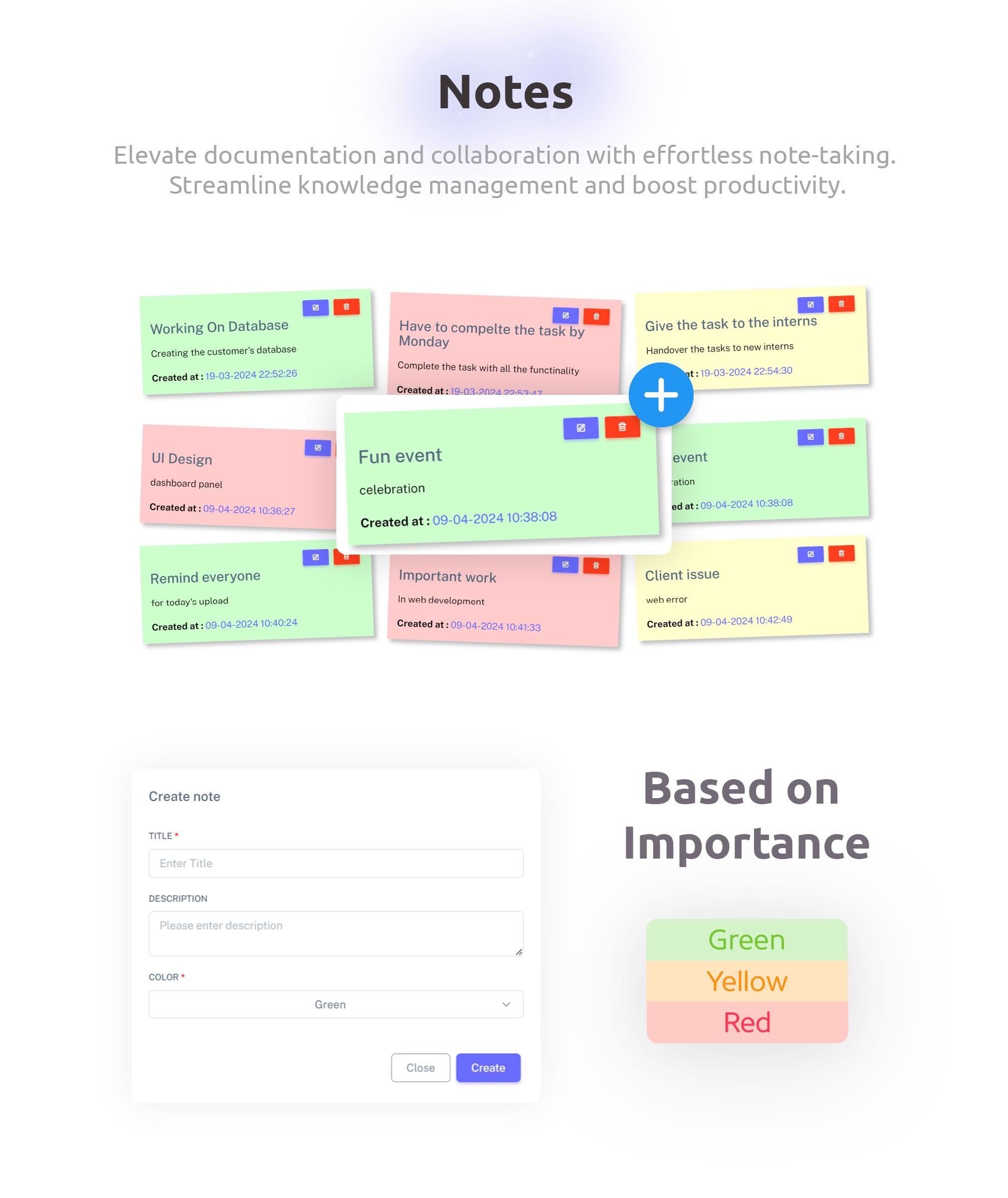Expand the color selector dropdown menu
The height and width of the screenshot is (1198, 1008).
507,1004
